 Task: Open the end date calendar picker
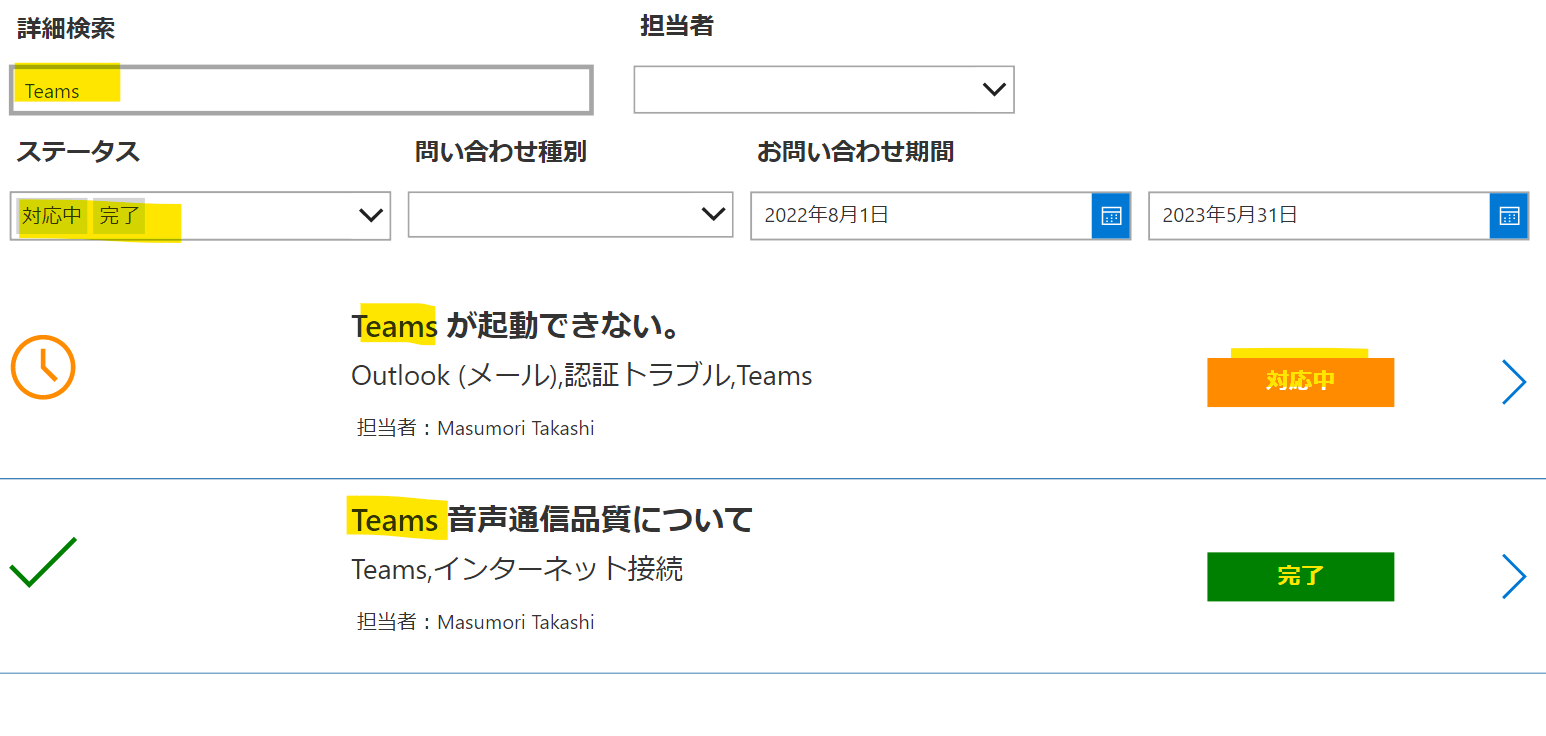click(x=1509, y=216)
